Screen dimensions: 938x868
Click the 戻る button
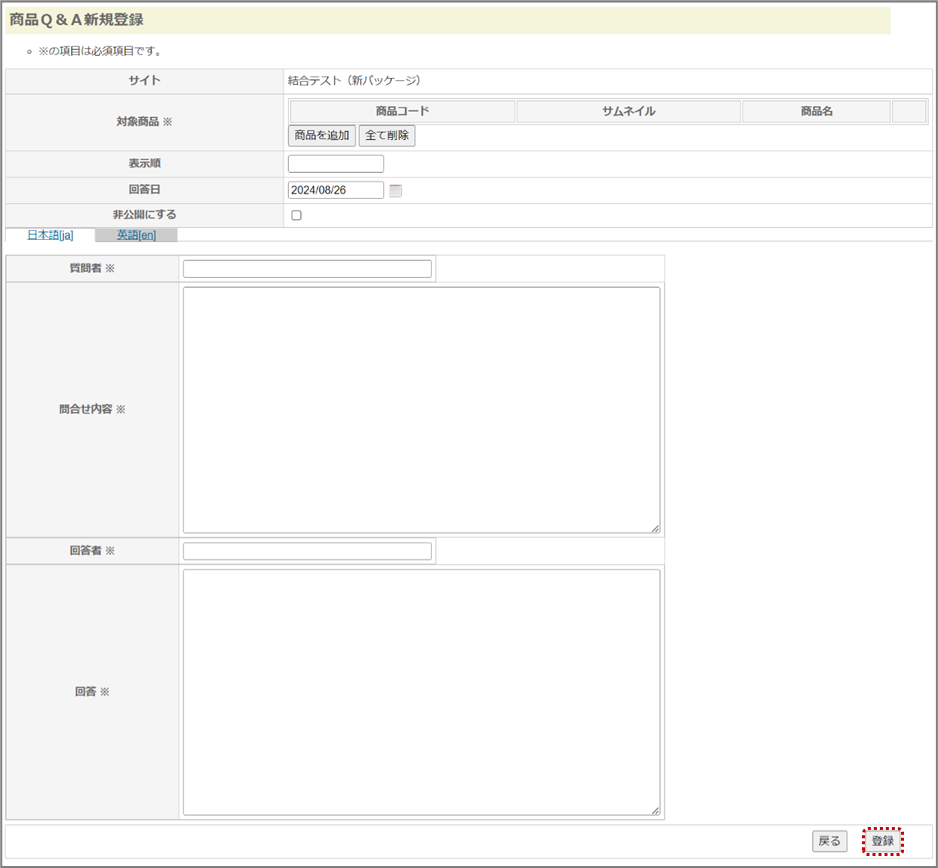(x=829, y=841)
